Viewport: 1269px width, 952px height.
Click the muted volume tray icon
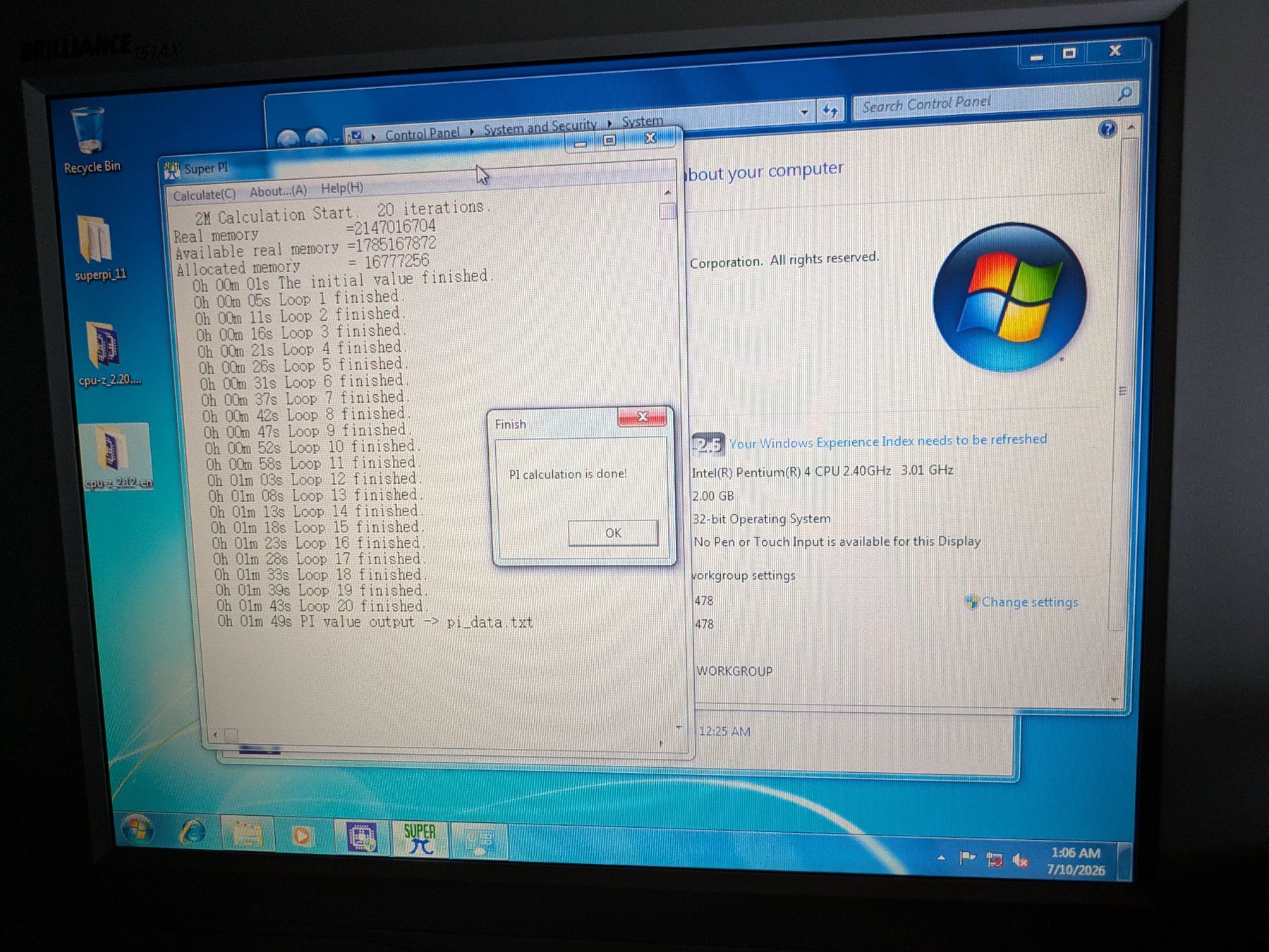coord(1020,860)
